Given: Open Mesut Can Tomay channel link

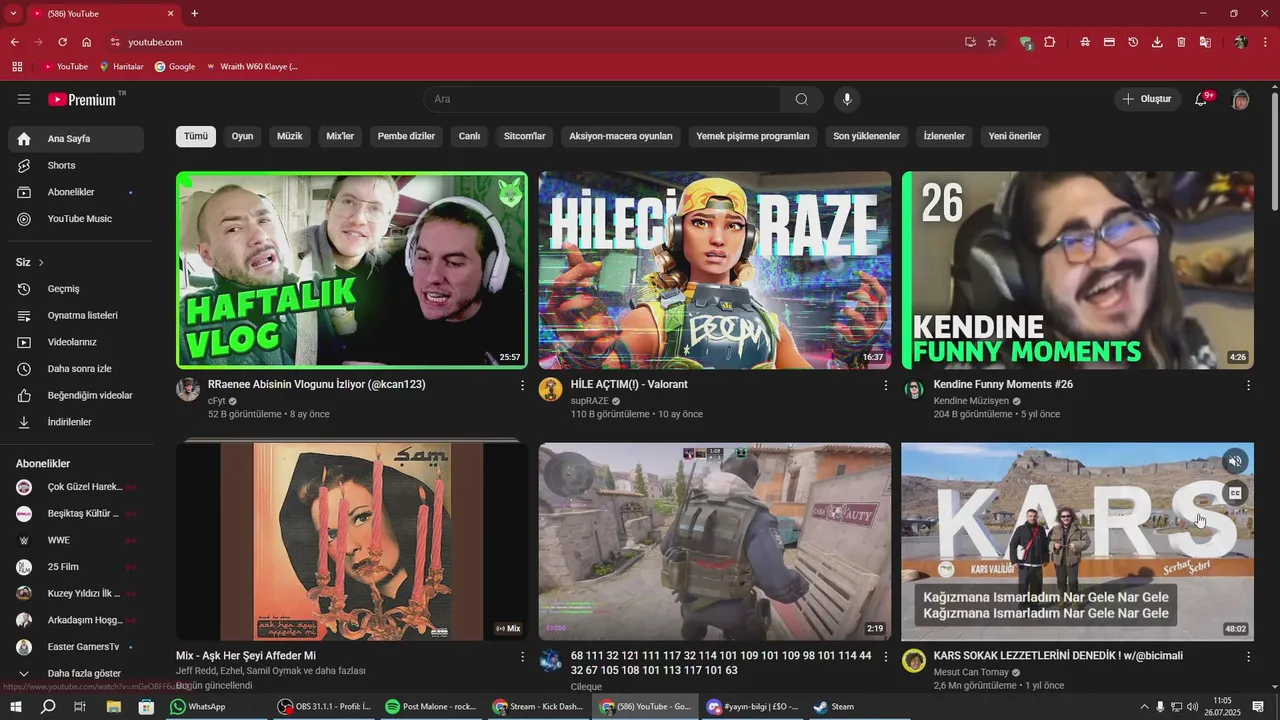Looking at the screenshot, I should (x=971, y=672).
